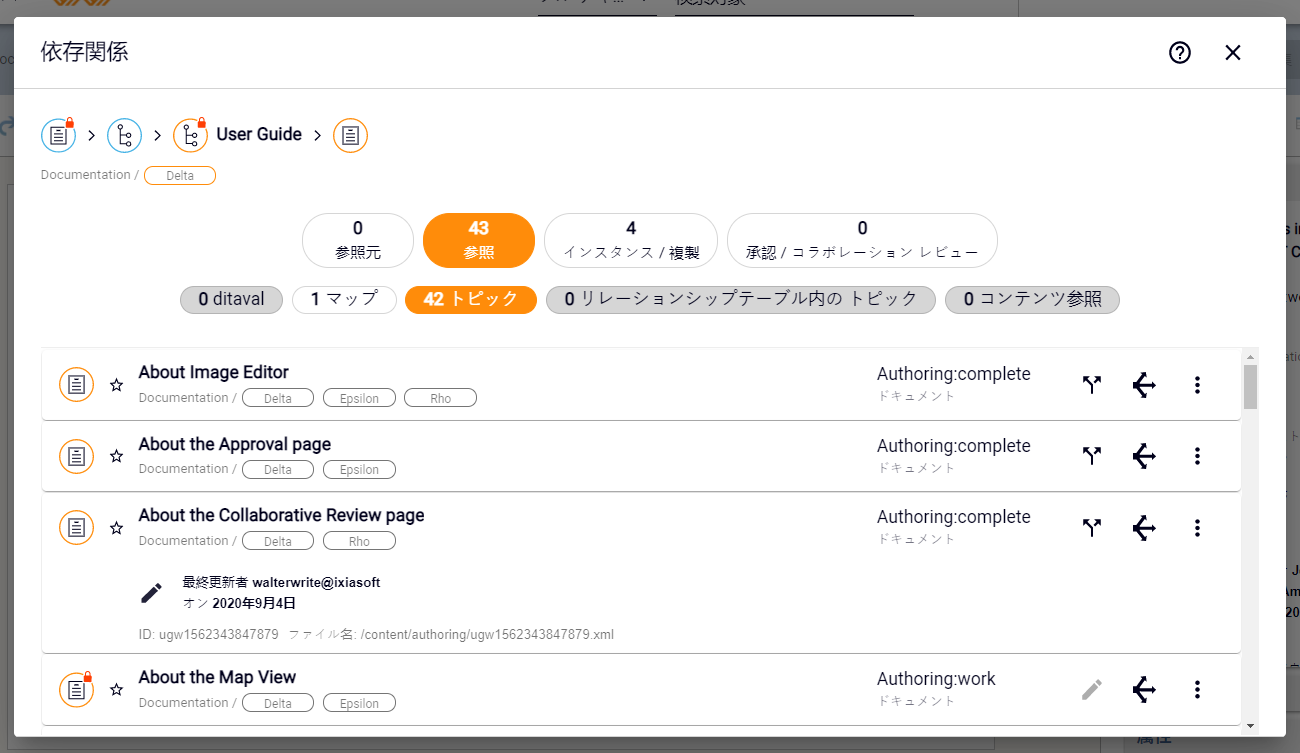Click the Delta tag under the breadcrumb
Screen dimensions: 1300x753
point(180,175)
